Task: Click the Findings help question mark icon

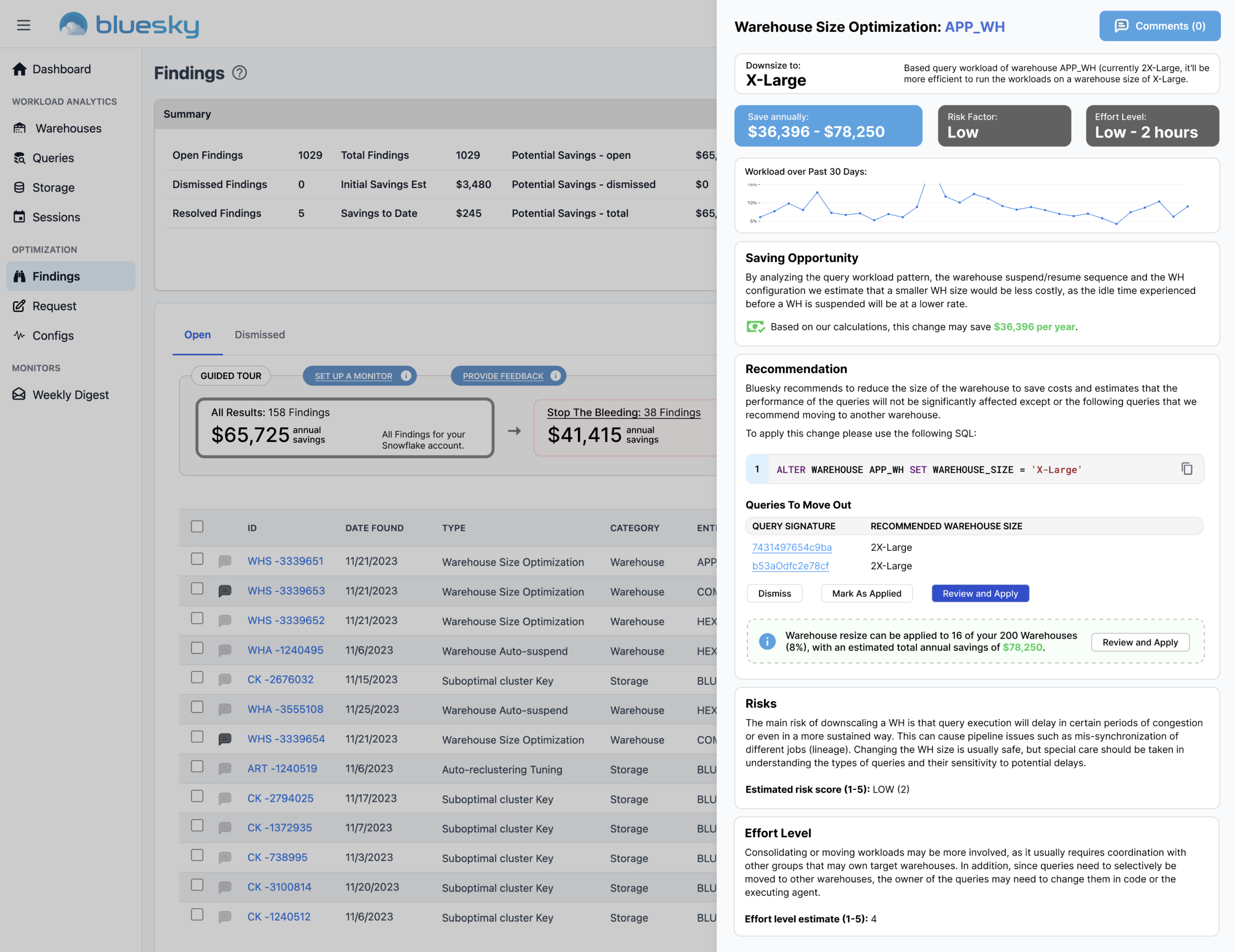Action: click(x=239, y=73)
